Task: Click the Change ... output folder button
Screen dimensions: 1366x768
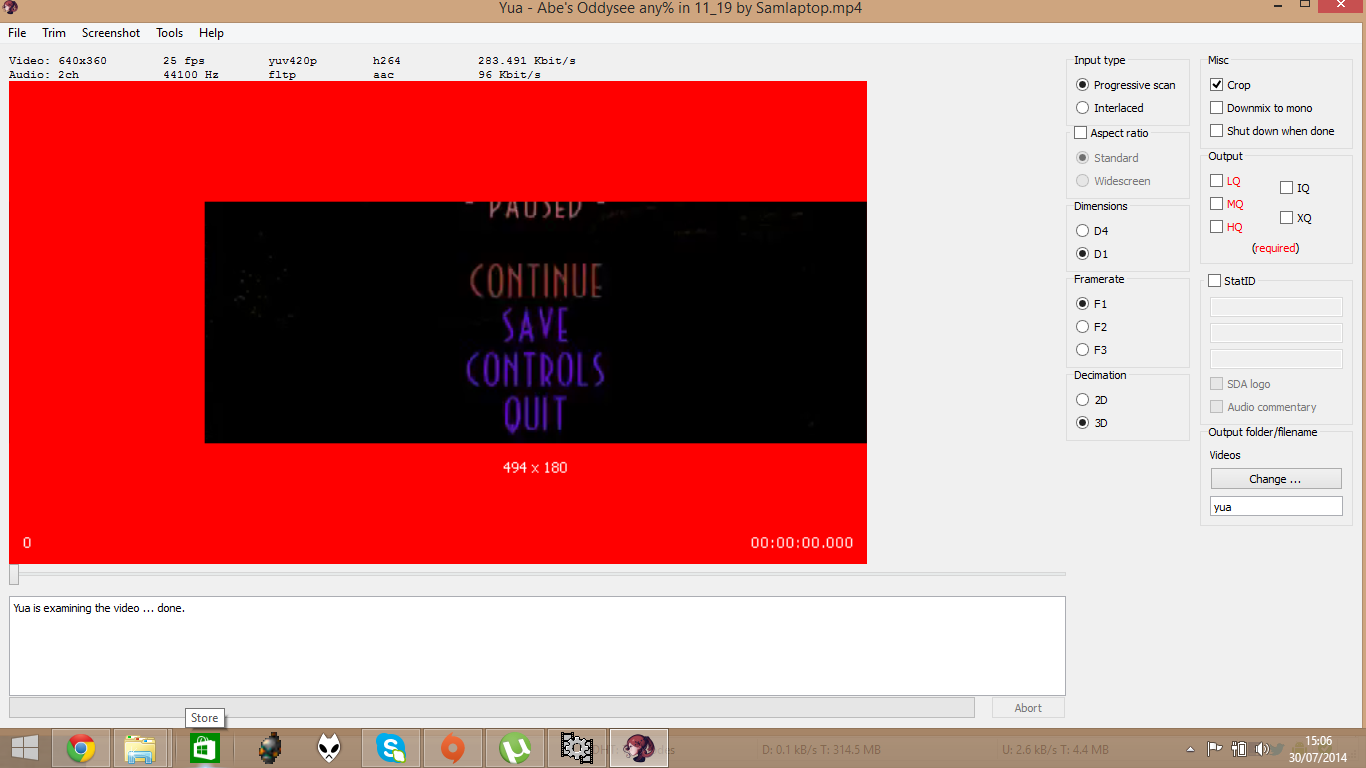Action: pos(1275,479)
